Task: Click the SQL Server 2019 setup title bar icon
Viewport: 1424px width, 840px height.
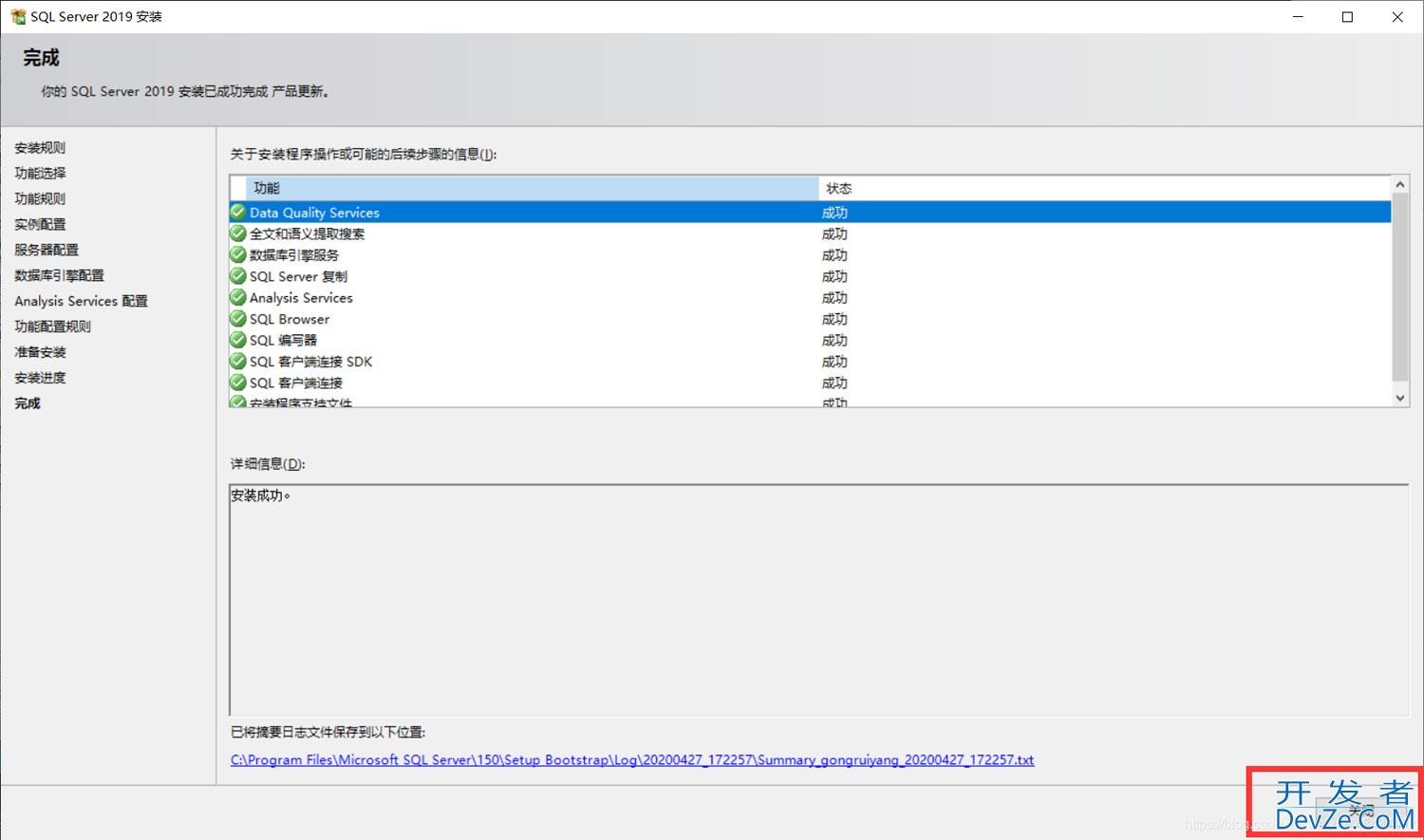Action: click(17, 16)
